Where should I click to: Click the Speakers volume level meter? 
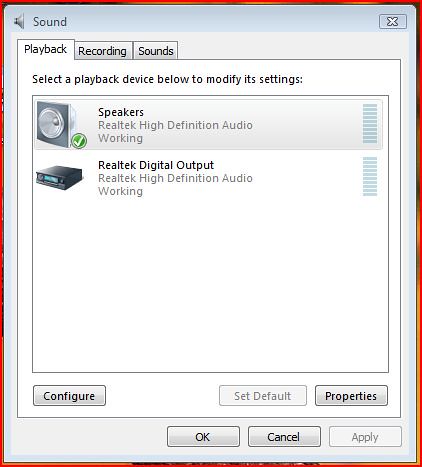pyautogui.click(x=370, y=123)
